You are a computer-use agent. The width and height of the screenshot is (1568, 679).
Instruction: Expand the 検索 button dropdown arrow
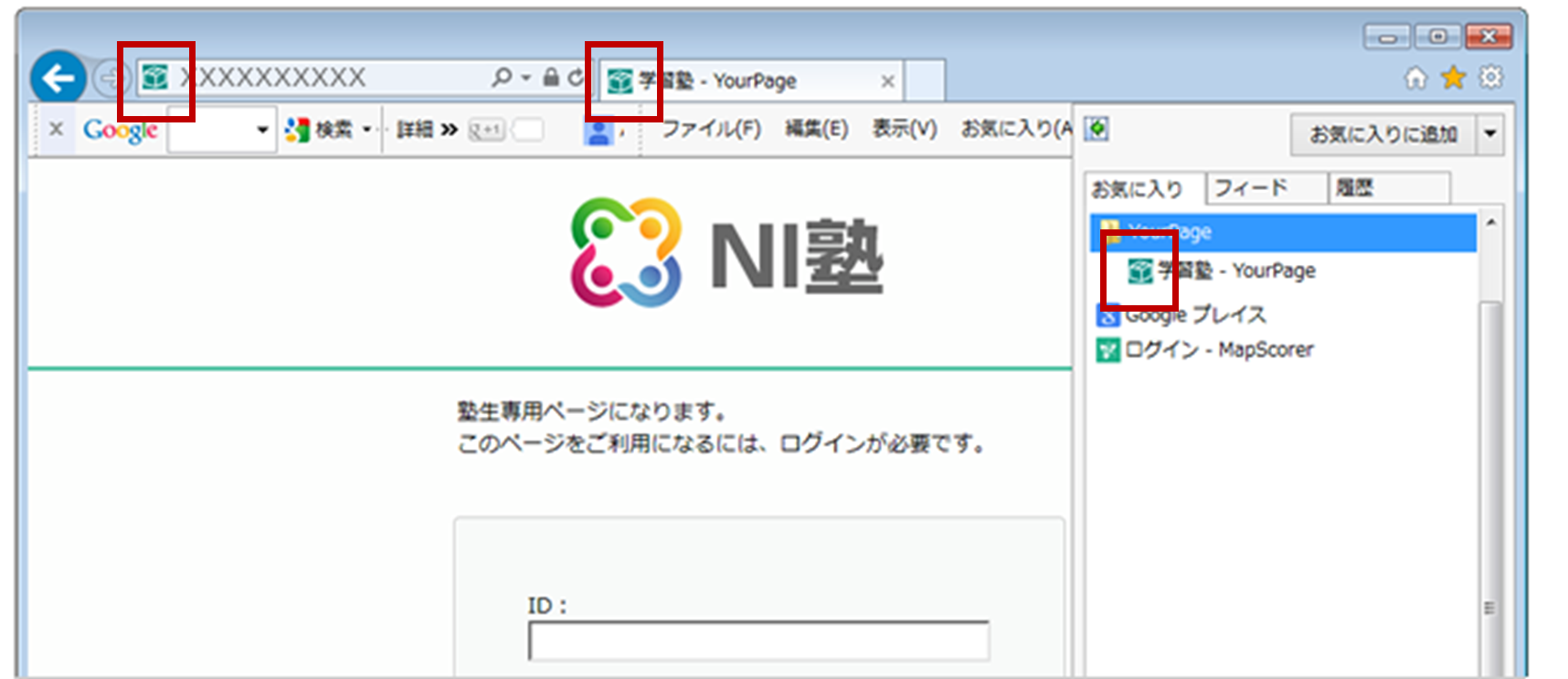[367, 130]
